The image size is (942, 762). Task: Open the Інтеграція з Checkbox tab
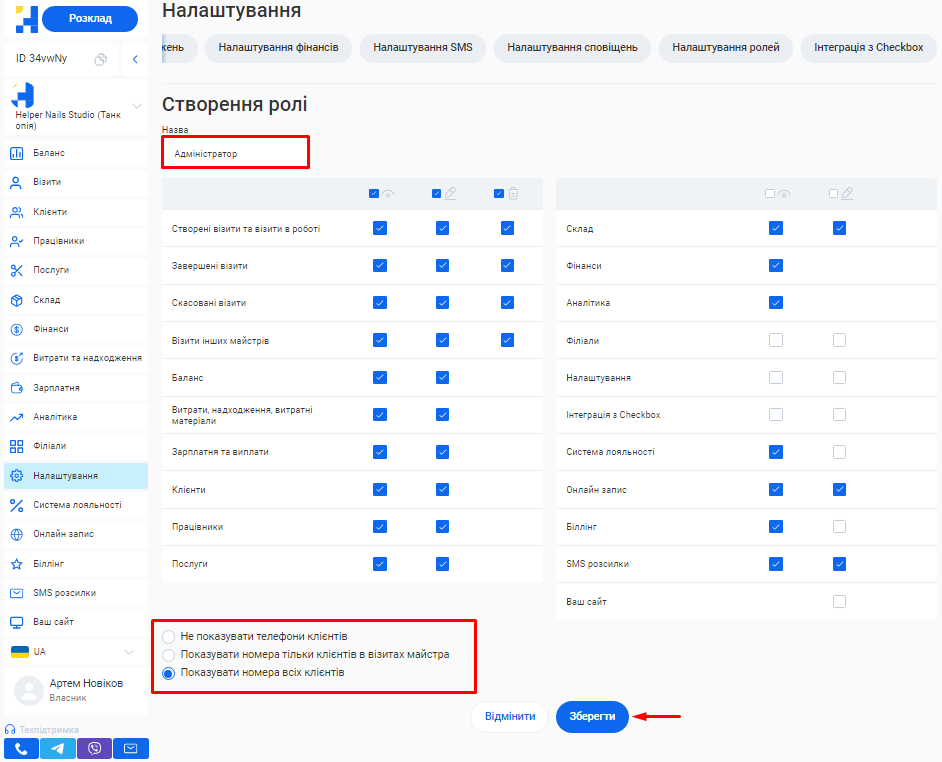point(868,48)
